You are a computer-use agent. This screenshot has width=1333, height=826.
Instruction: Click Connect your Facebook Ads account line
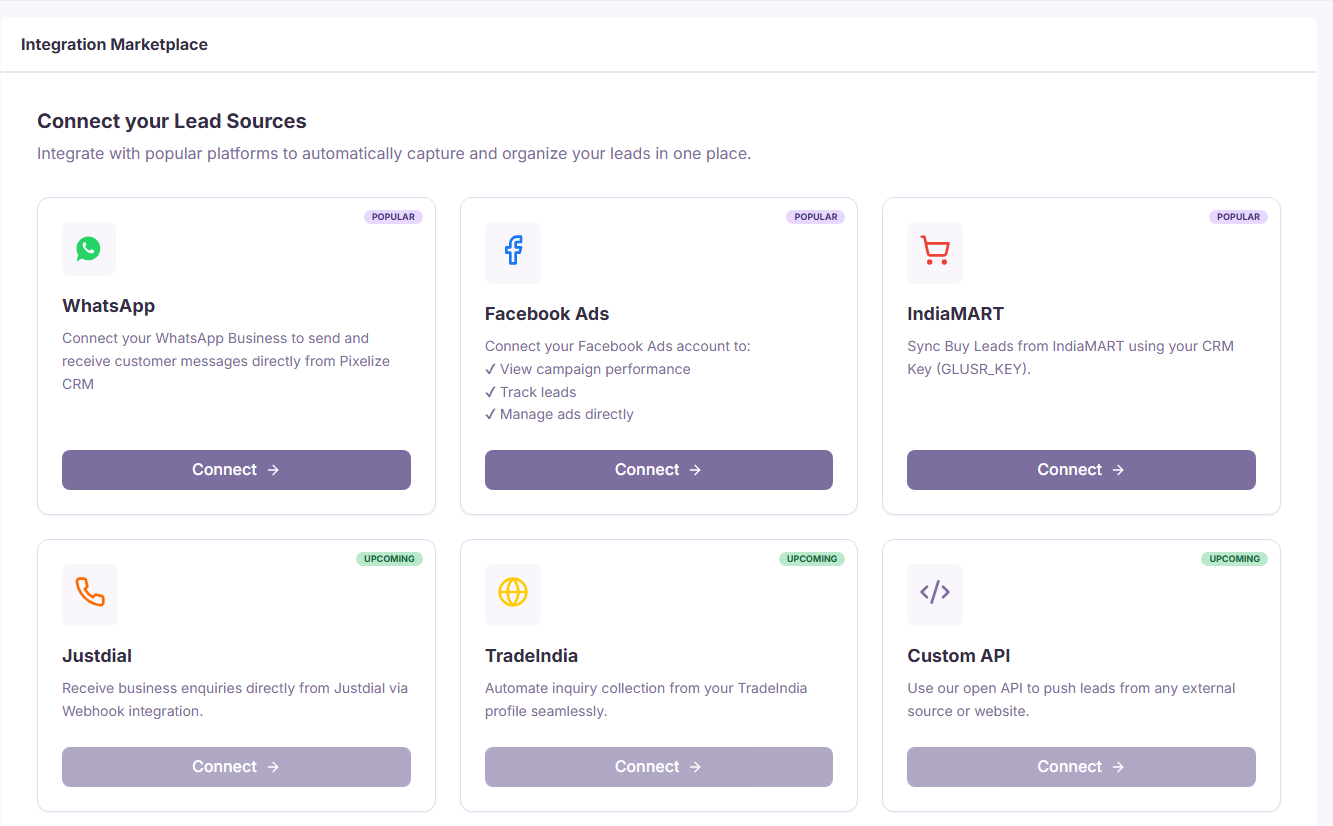617,346
